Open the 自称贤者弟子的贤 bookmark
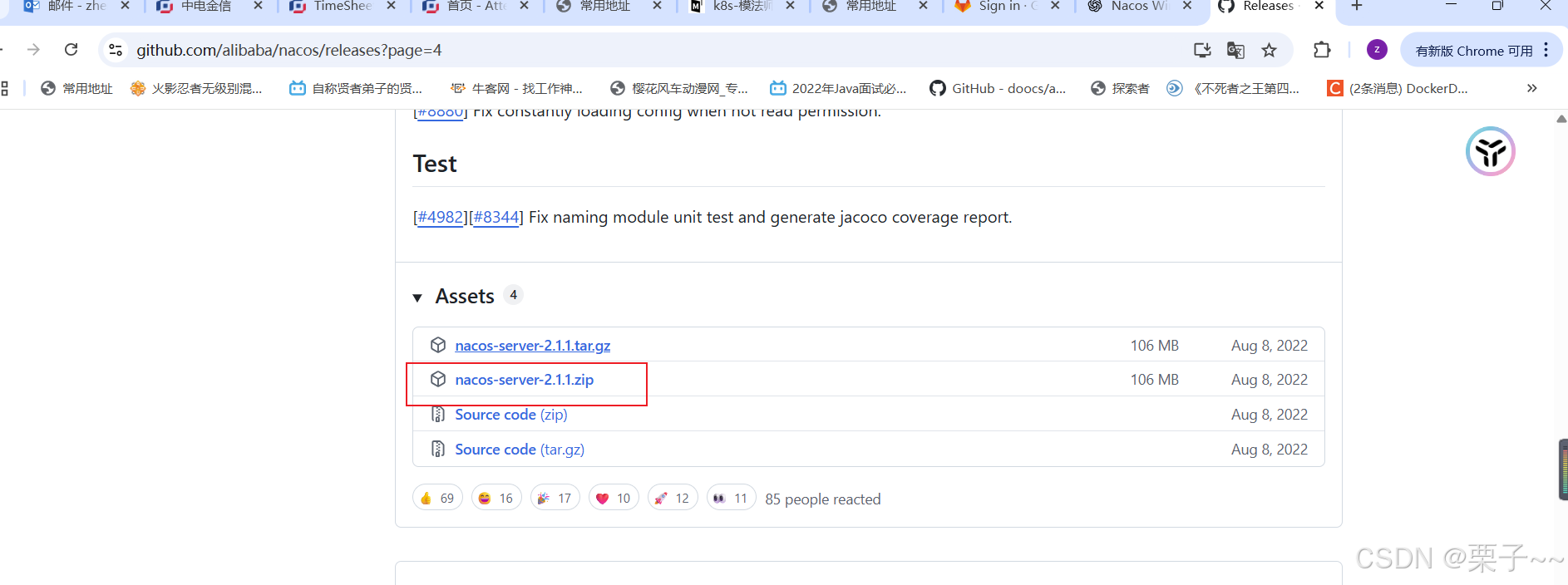Screen dimensions: 1568x585 pos(356,88)
